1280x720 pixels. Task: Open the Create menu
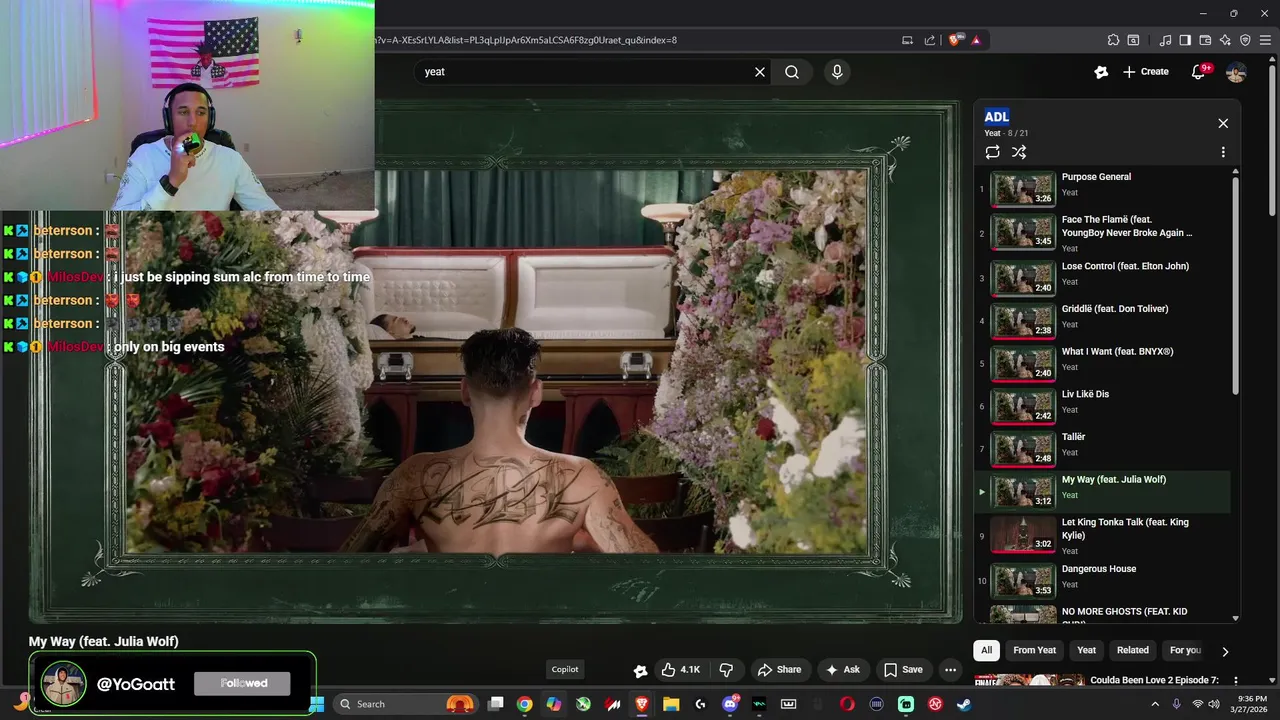click(x=1145, y=72)
